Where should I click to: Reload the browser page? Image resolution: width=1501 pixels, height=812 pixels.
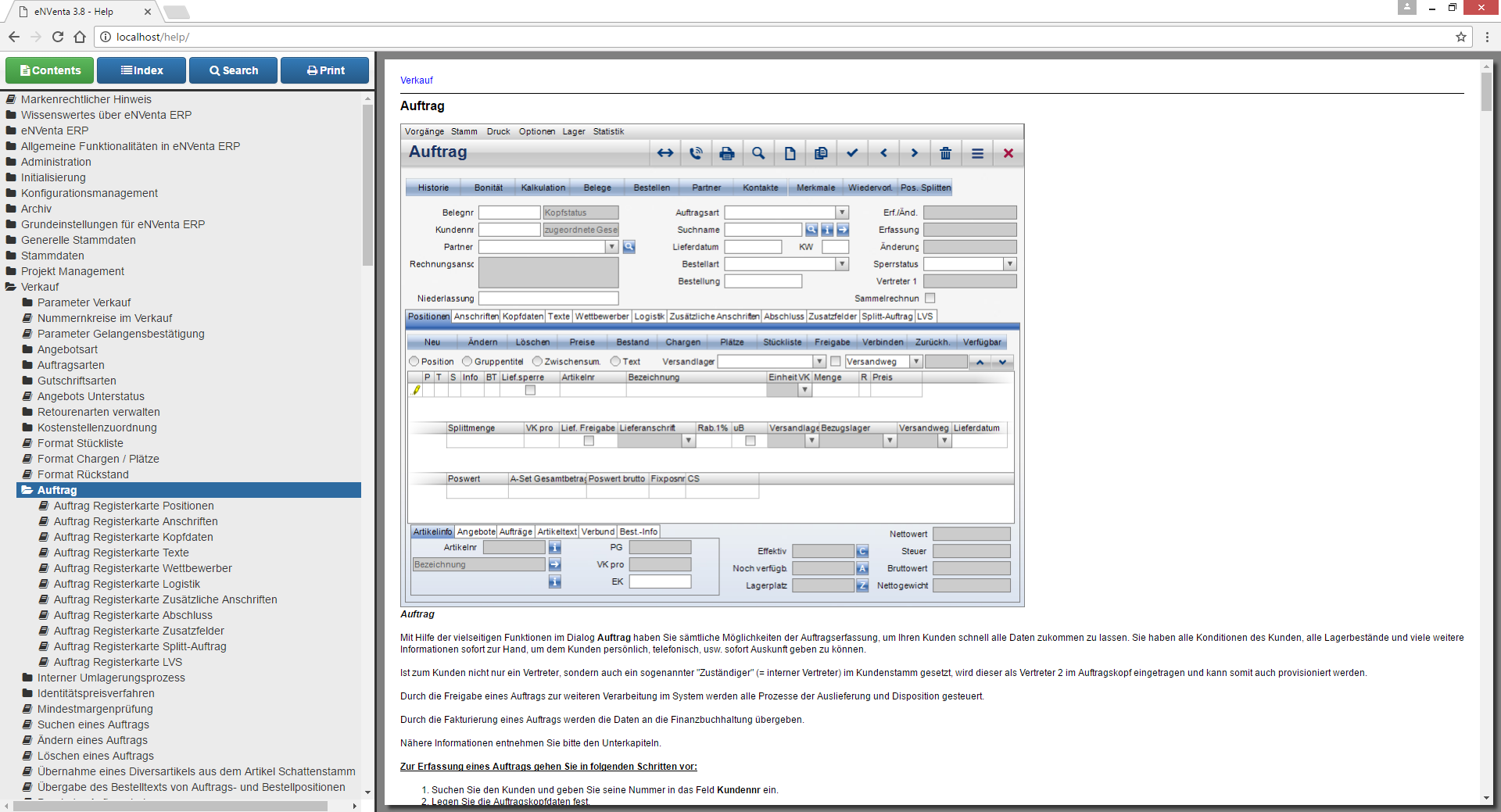click(58, 37)
